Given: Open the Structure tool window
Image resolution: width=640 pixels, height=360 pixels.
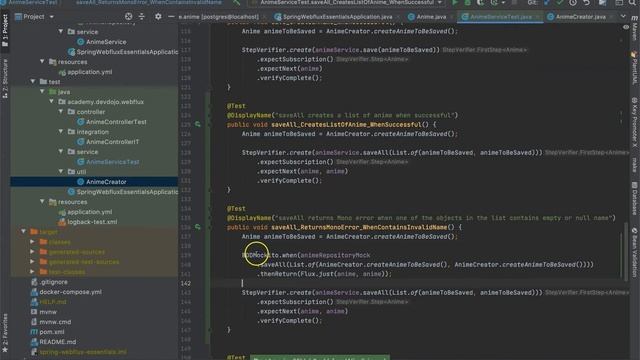Looking at the screenshot, I should point(5,78).
